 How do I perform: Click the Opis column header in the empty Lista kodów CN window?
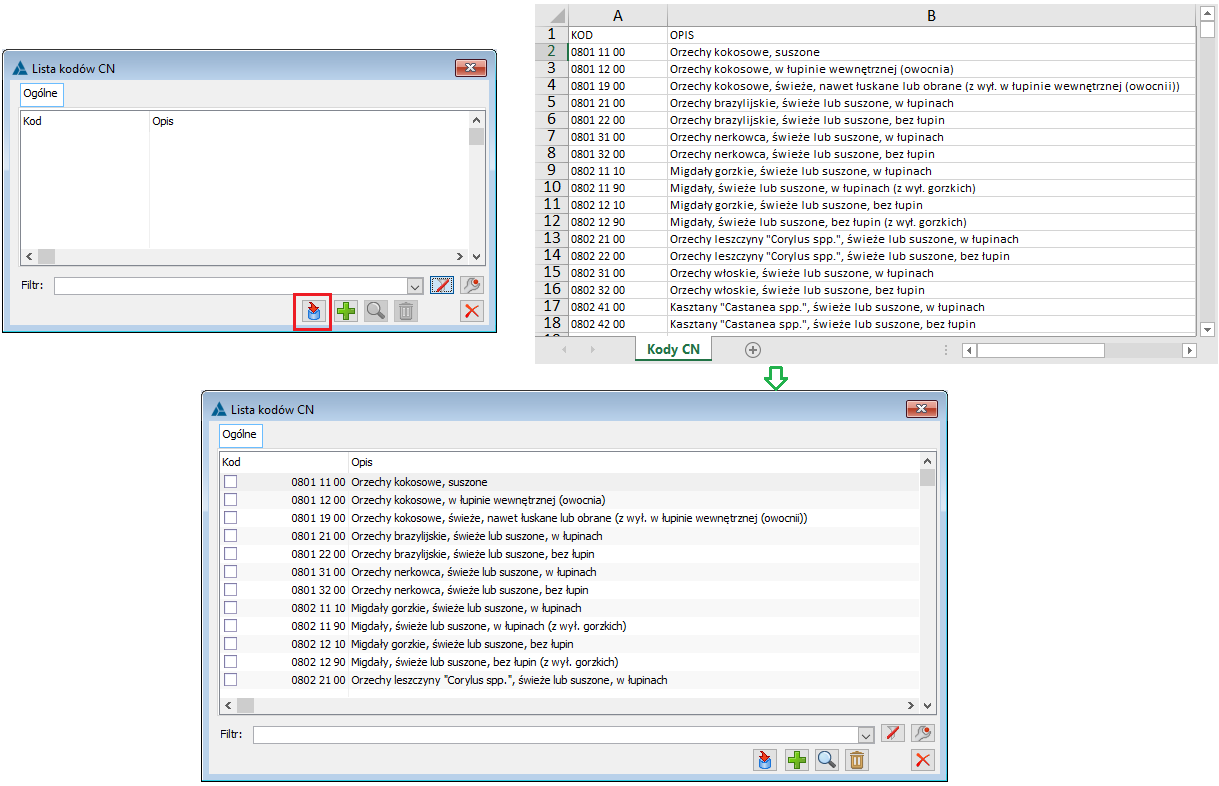(x=309, y=121)
